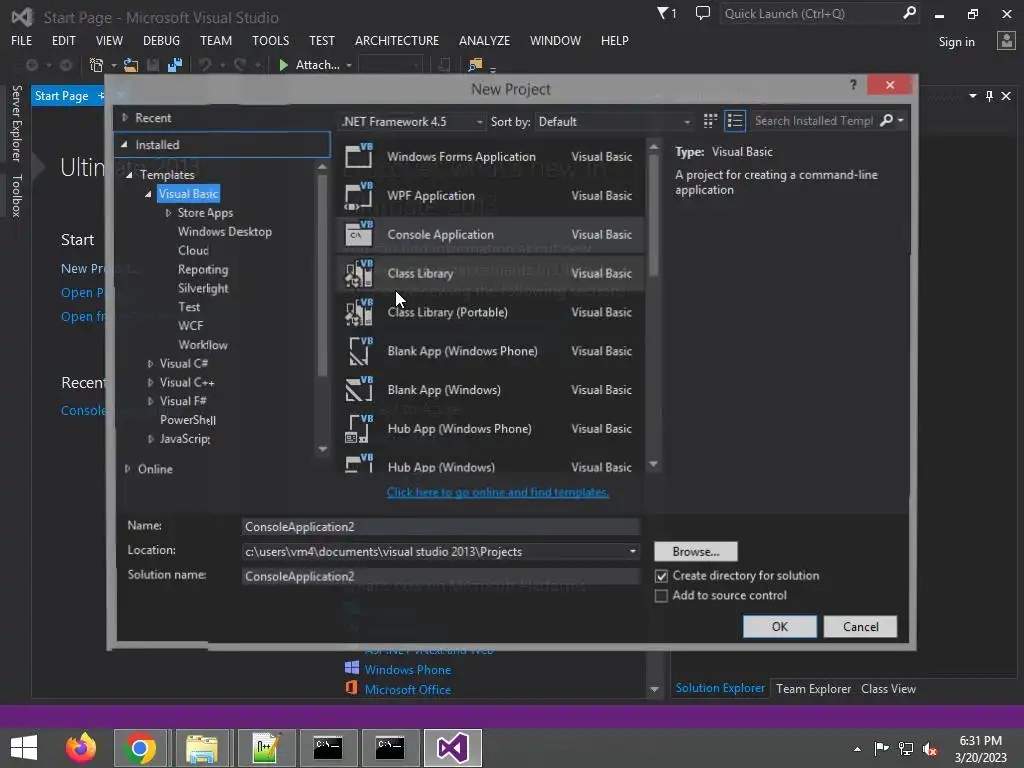Select Windows Desktop in the templates tree
The height and width of the screenshot is (768, 1024).
point(225,232)
